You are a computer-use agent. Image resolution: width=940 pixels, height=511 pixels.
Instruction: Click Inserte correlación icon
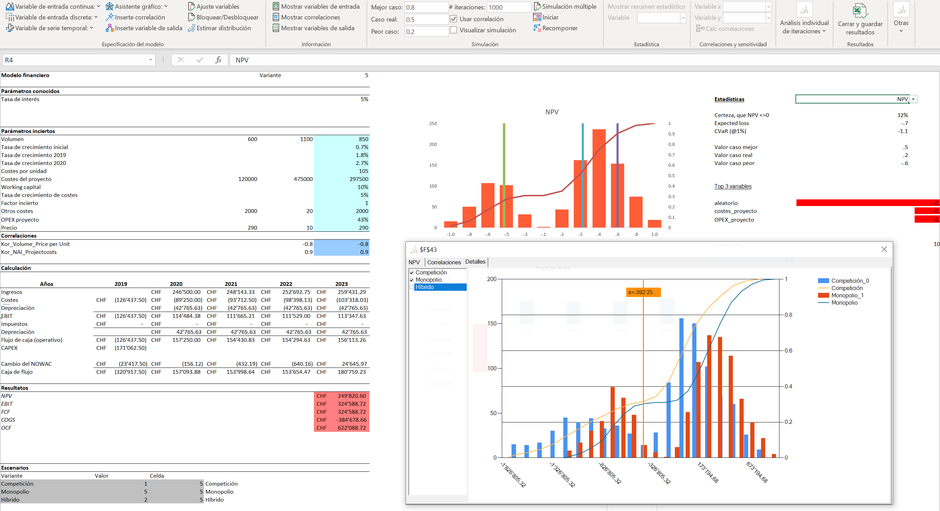click(109, 17)
